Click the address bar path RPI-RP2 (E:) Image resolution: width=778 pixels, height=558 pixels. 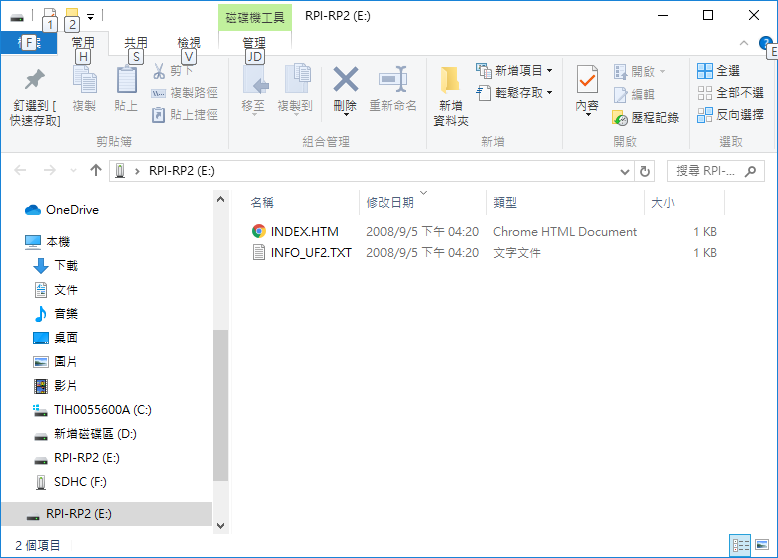pyautogui.click(x=182, y=171)
